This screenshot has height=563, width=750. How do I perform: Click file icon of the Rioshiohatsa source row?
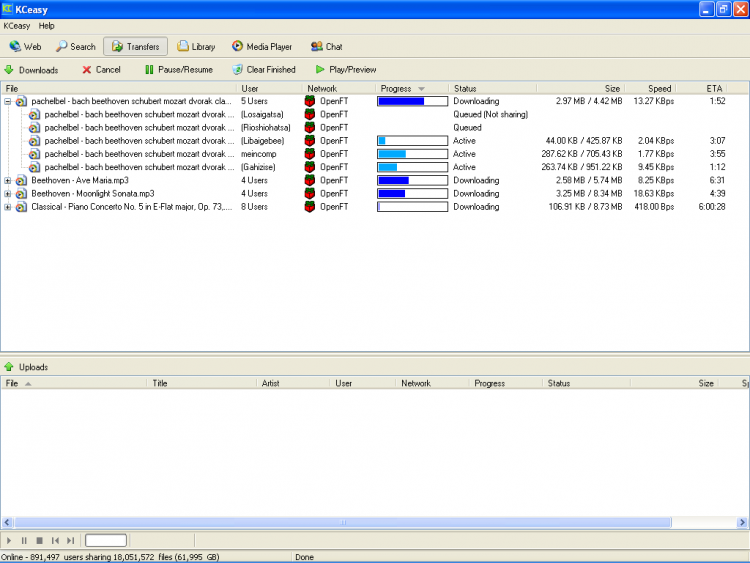coord(34,128)
